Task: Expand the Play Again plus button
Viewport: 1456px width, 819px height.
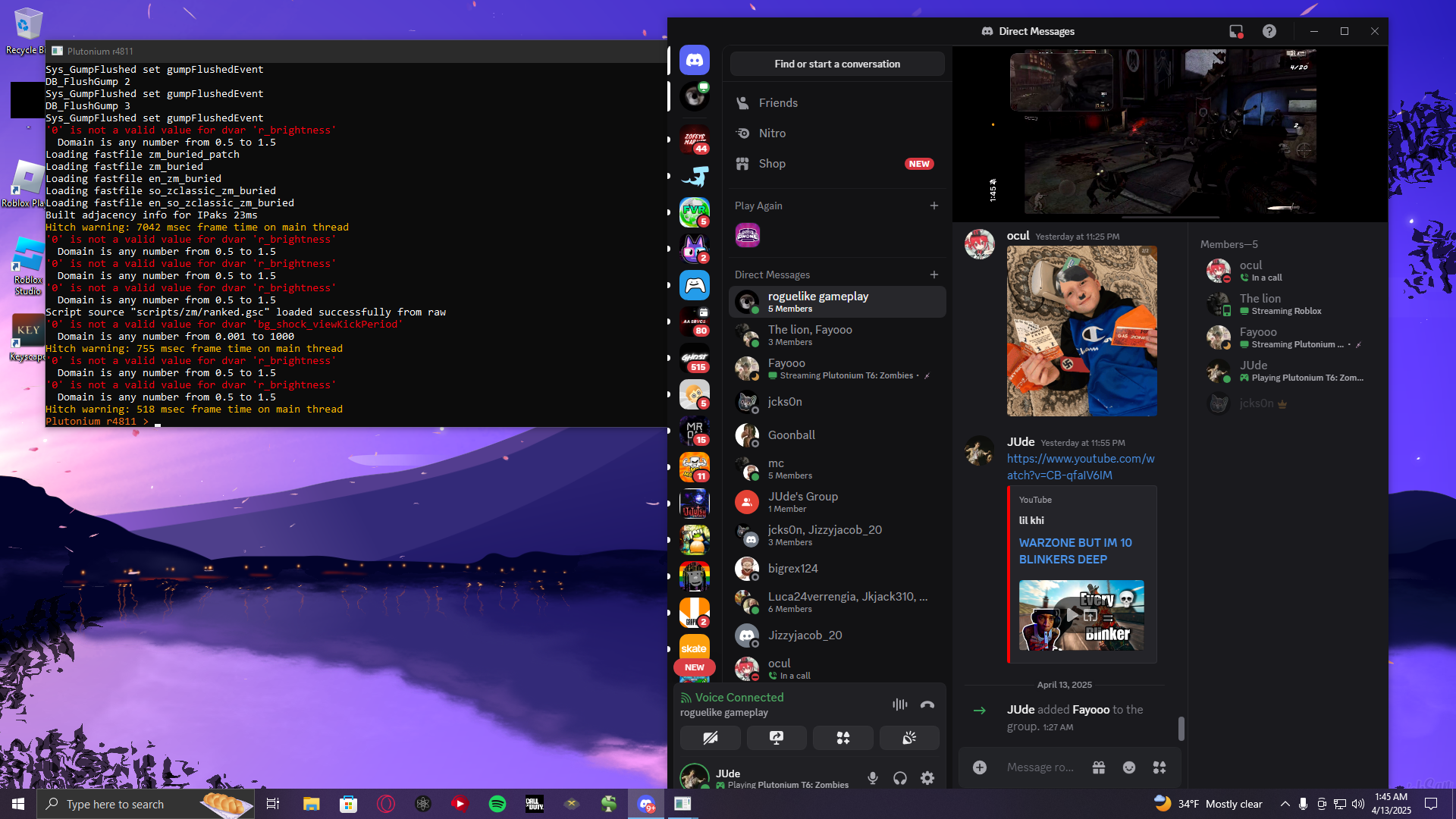Action: click(934, 206)
